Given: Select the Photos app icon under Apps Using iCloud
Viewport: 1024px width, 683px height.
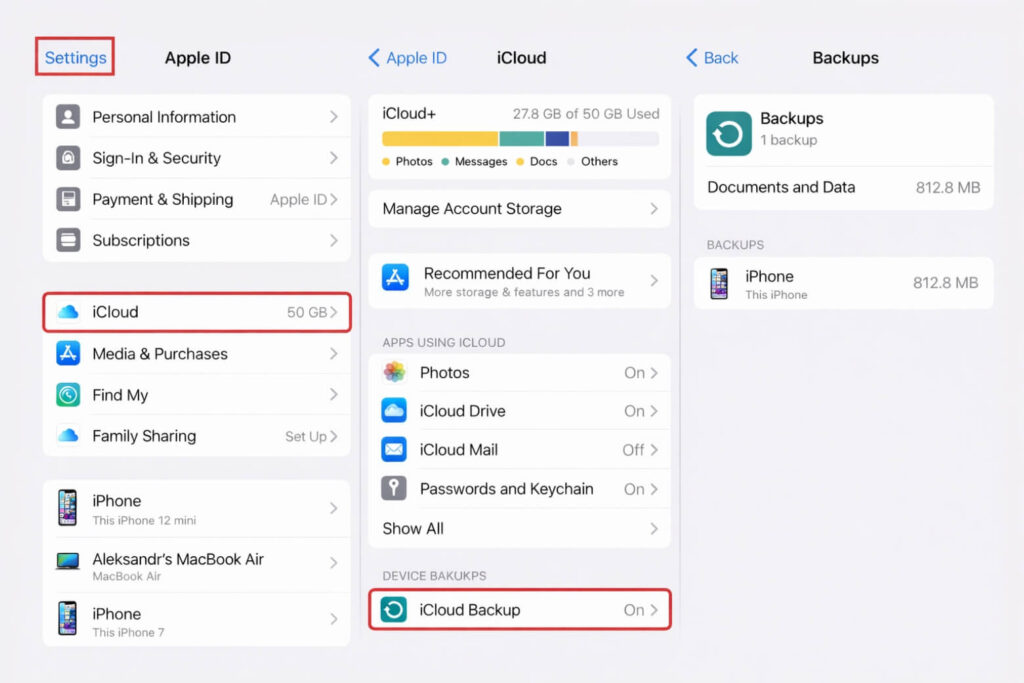Looking at the screenshot, I should tap(393, 372).
